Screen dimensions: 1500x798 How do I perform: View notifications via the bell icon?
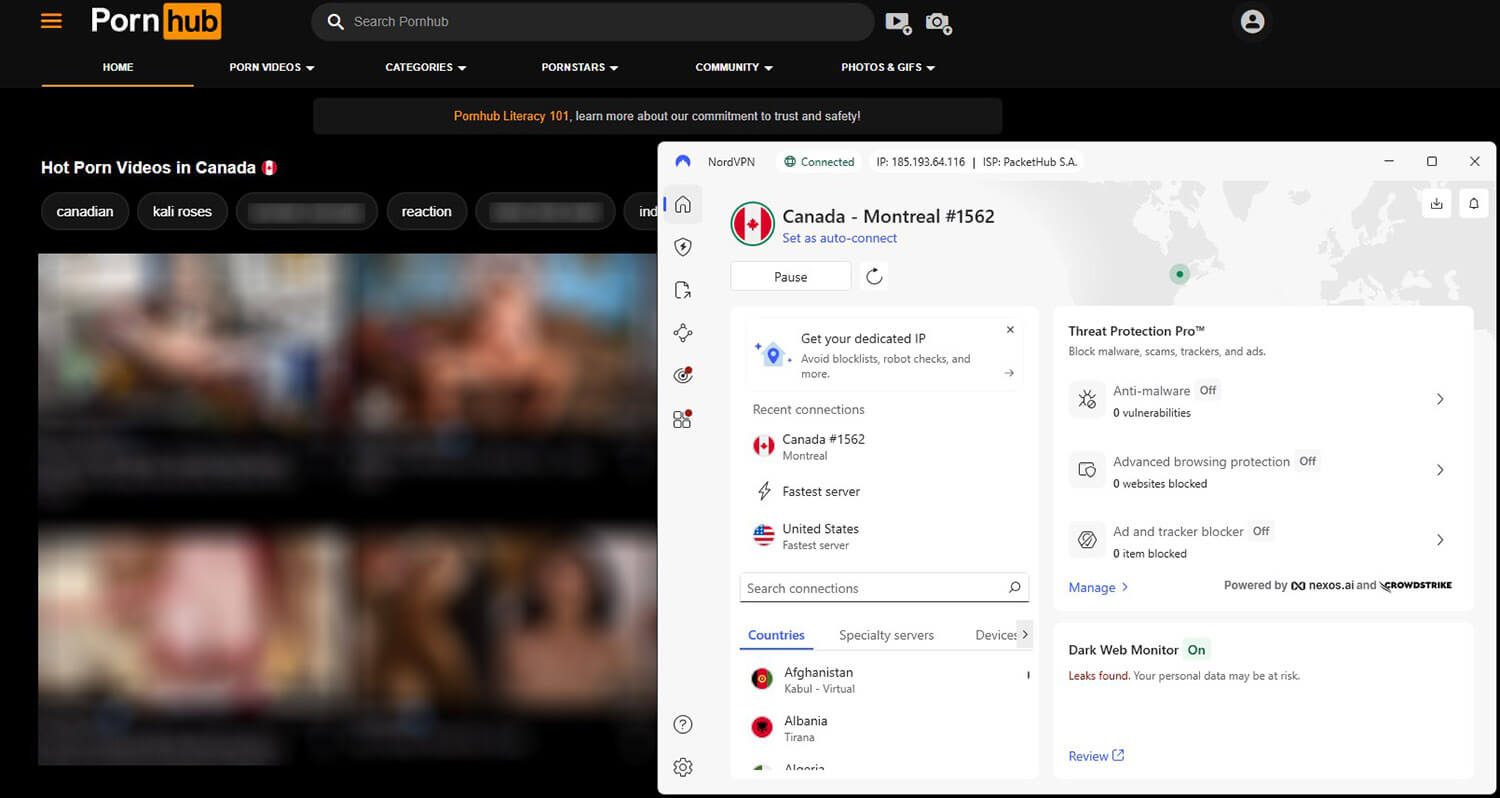(1473, 203)
